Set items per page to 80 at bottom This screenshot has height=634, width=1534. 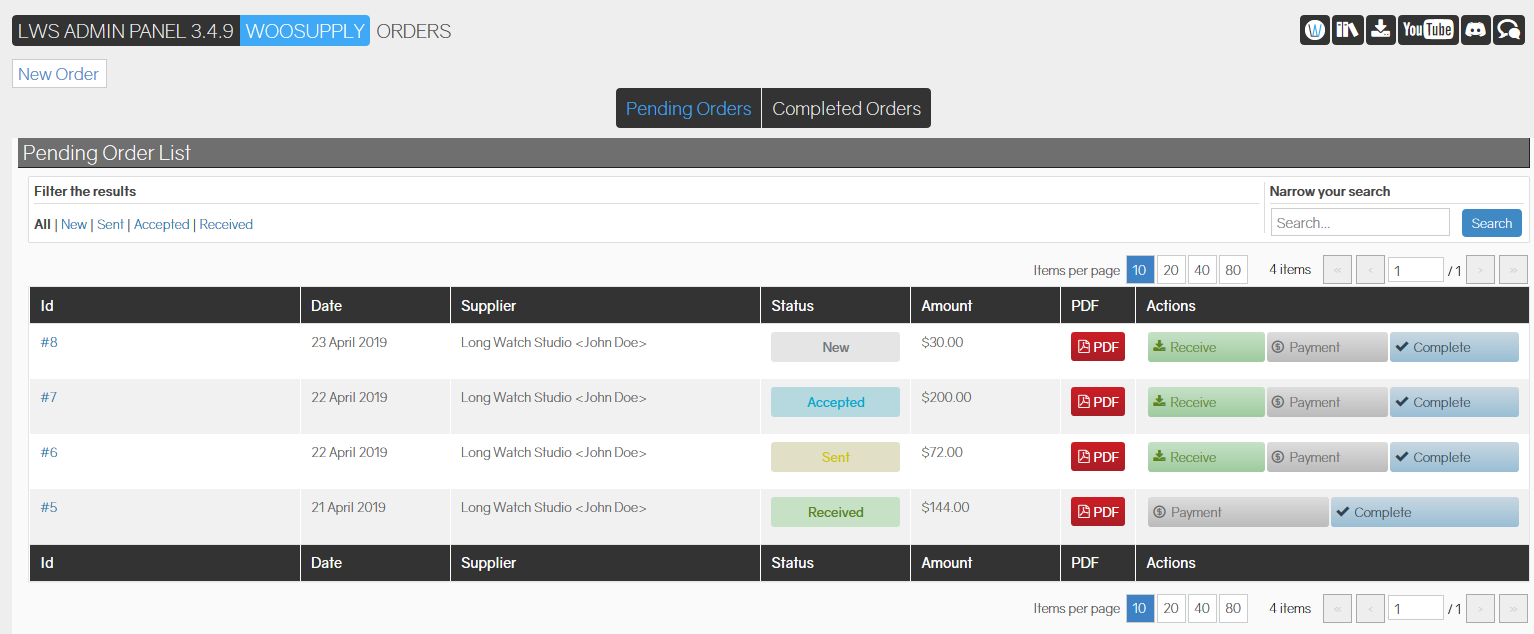click(1233, 608)
